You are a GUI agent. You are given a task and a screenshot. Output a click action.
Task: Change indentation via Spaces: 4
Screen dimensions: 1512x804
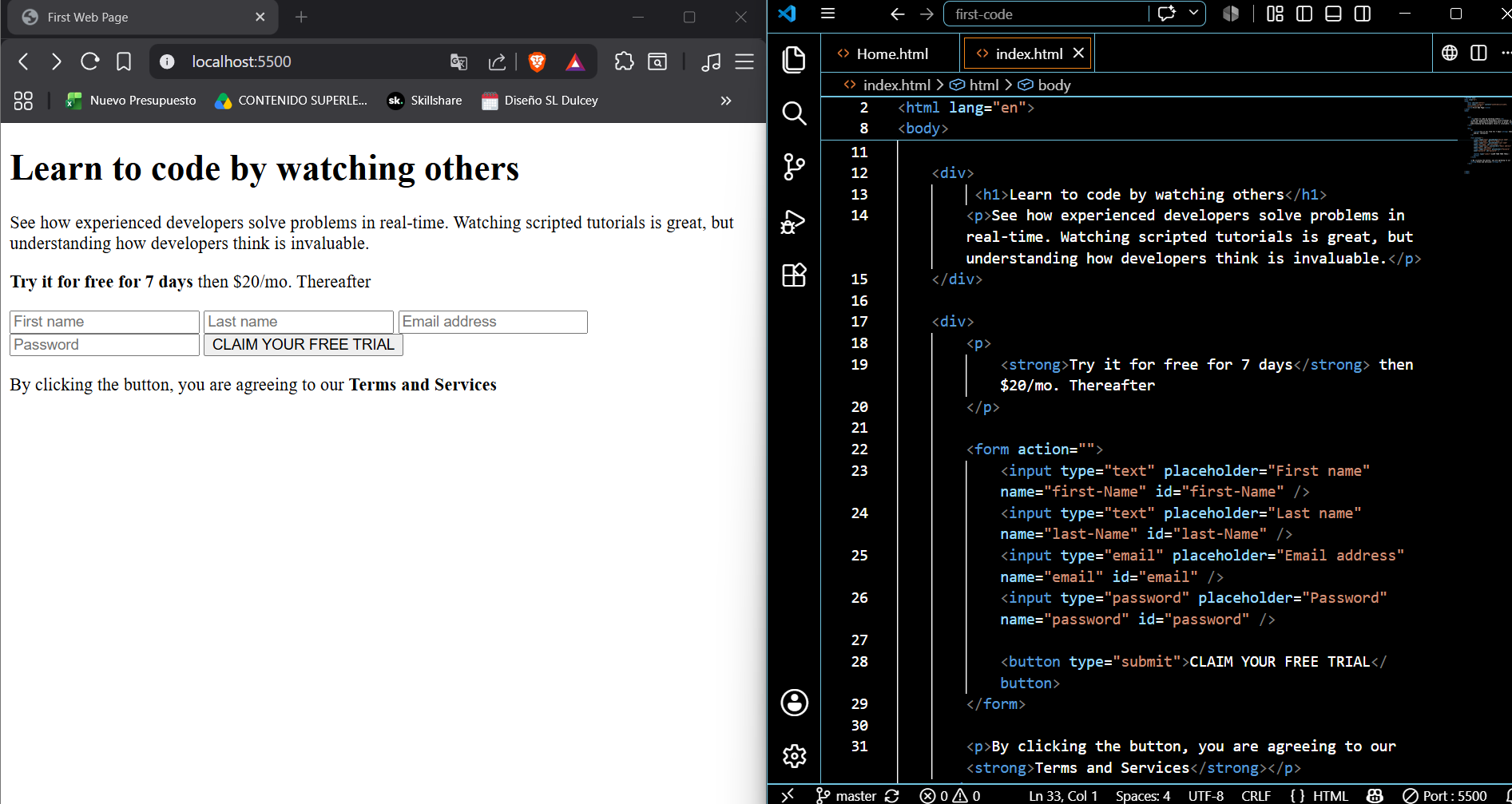coord(1143,795)
